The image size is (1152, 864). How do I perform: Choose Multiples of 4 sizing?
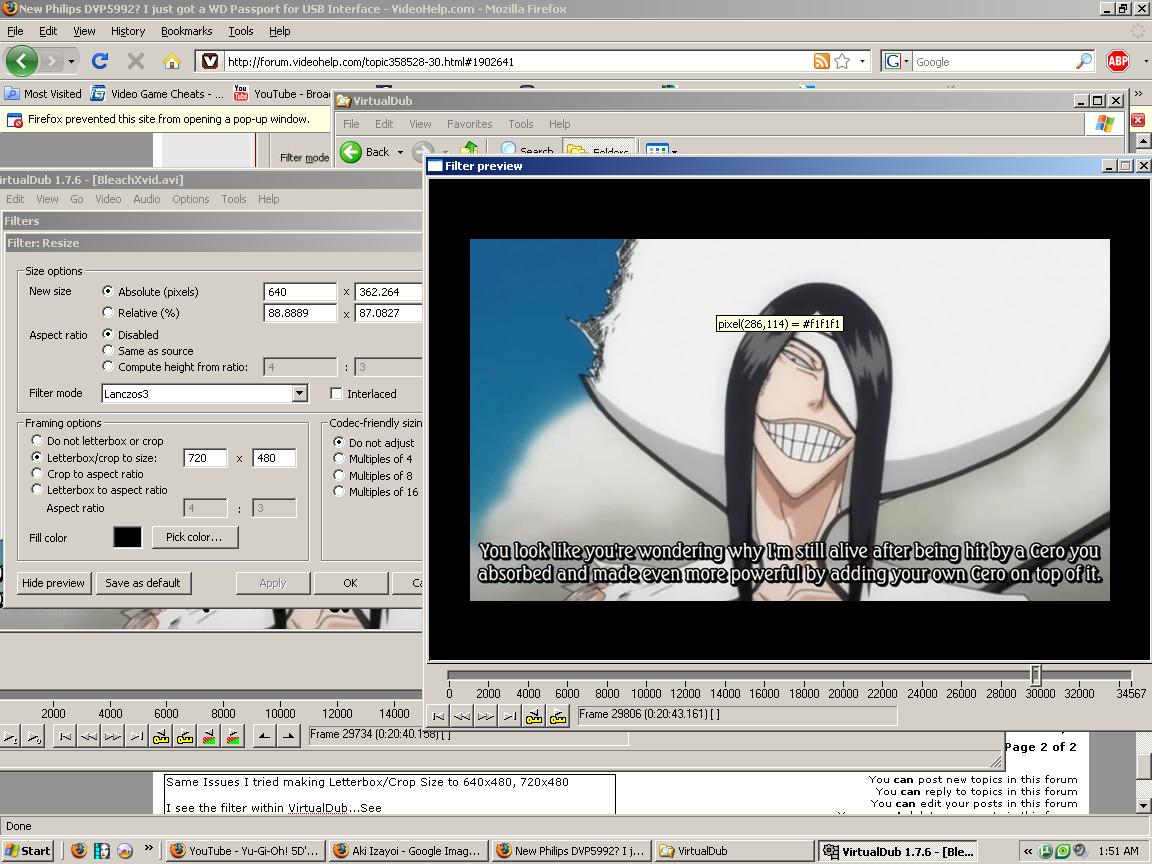(339, 458)
